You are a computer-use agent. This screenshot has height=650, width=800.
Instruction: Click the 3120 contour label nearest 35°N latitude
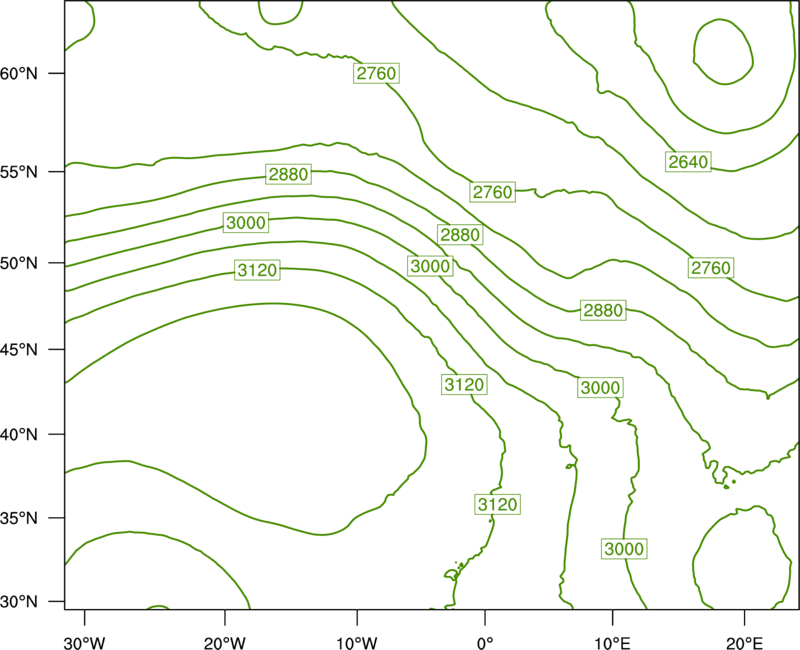click(497, 504)
